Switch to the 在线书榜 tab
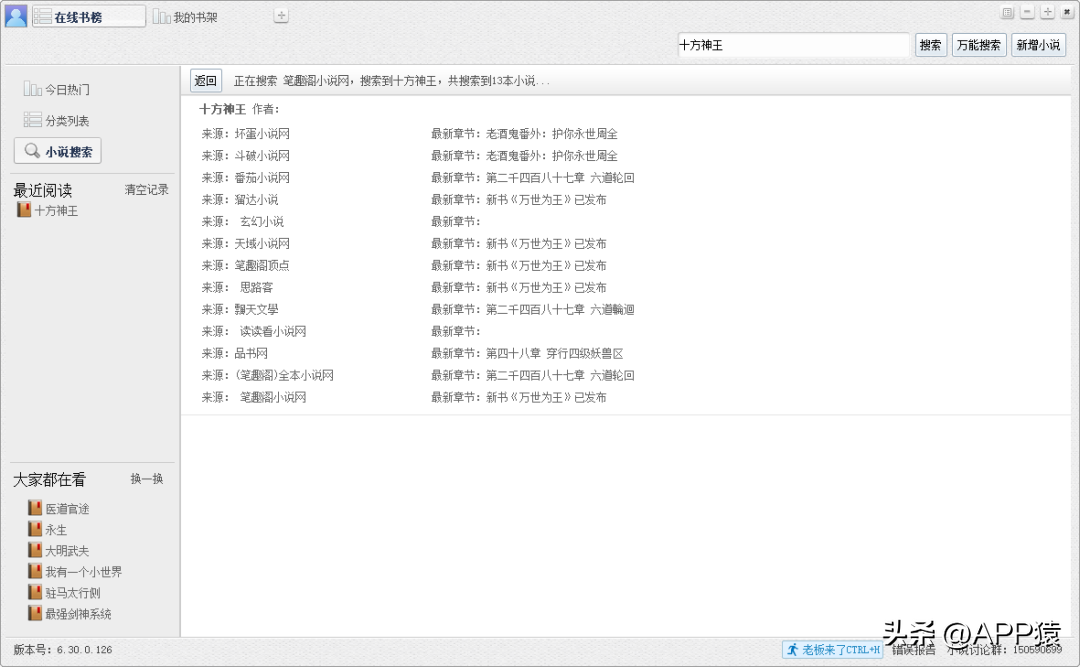The height and width of the screenshot is (667, 1080). point(89,17)
